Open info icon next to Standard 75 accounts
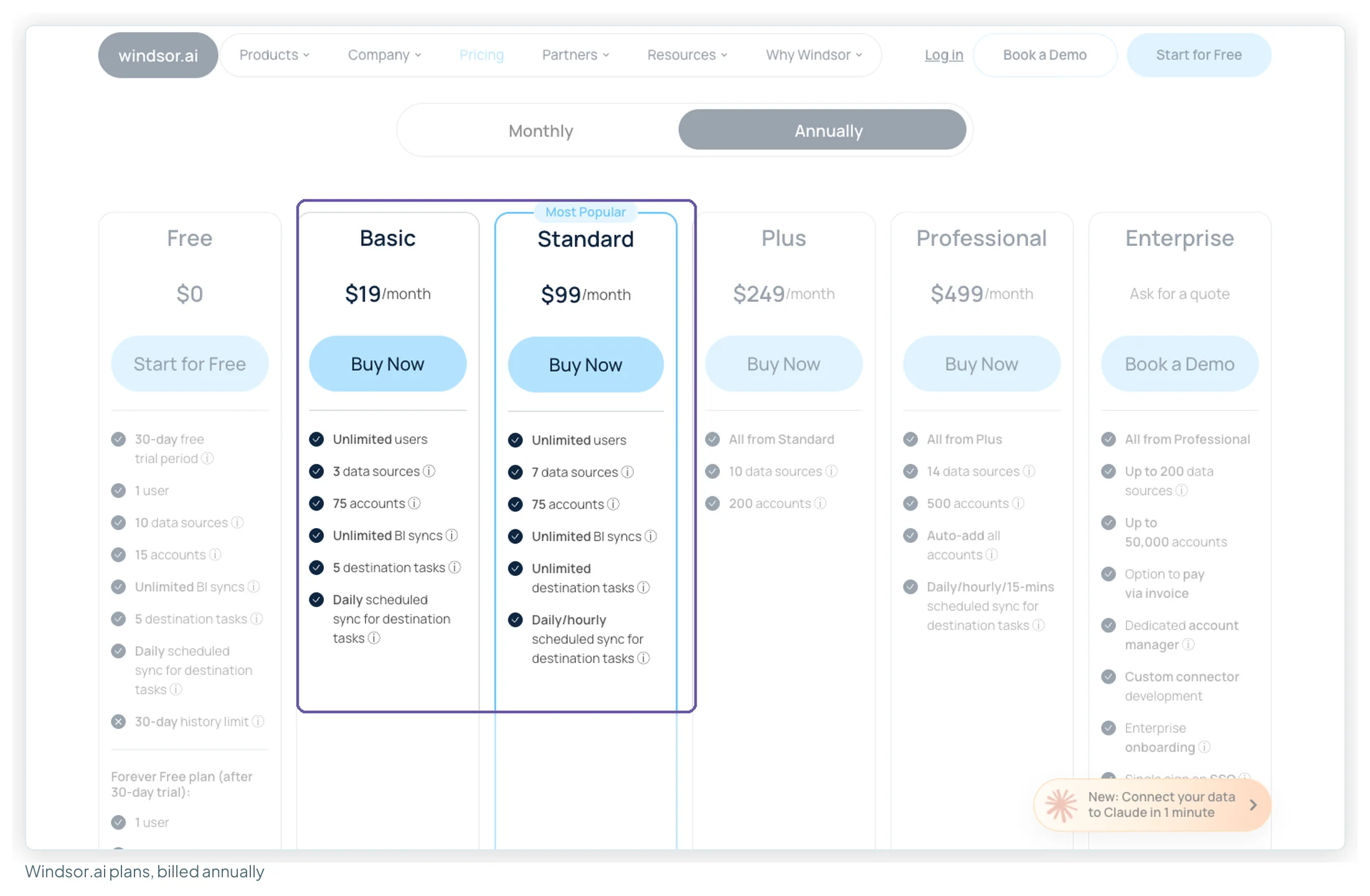Viewport: 1370px width, 896px height. 613,504
